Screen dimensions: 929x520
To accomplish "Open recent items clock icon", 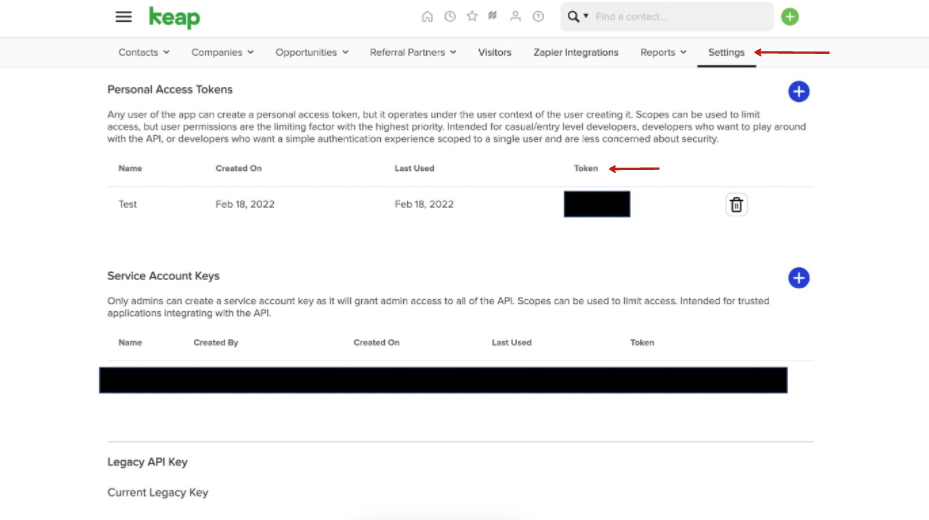I will [x=450, y=17].
